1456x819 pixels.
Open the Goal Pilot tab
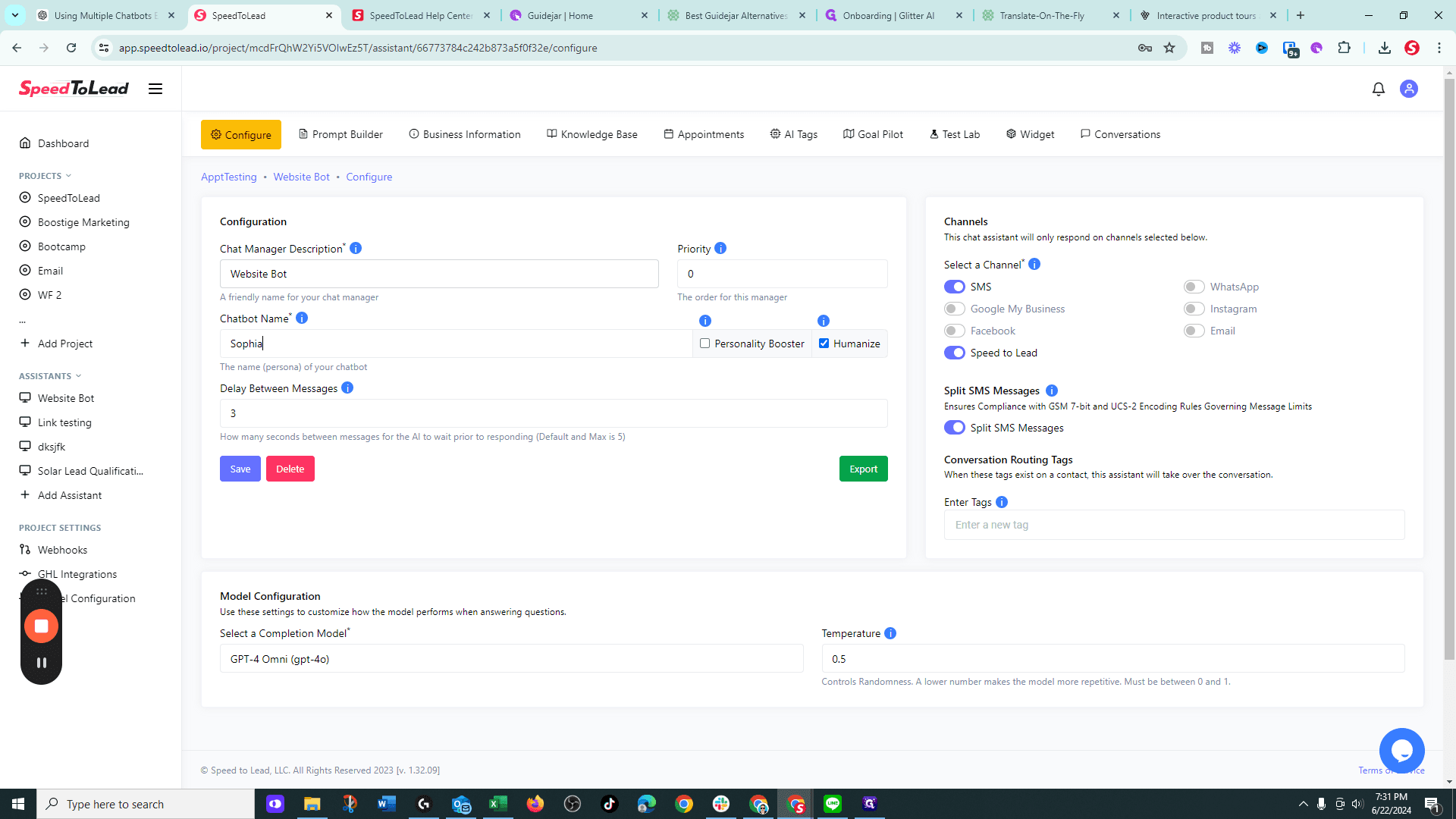point(873,134)
